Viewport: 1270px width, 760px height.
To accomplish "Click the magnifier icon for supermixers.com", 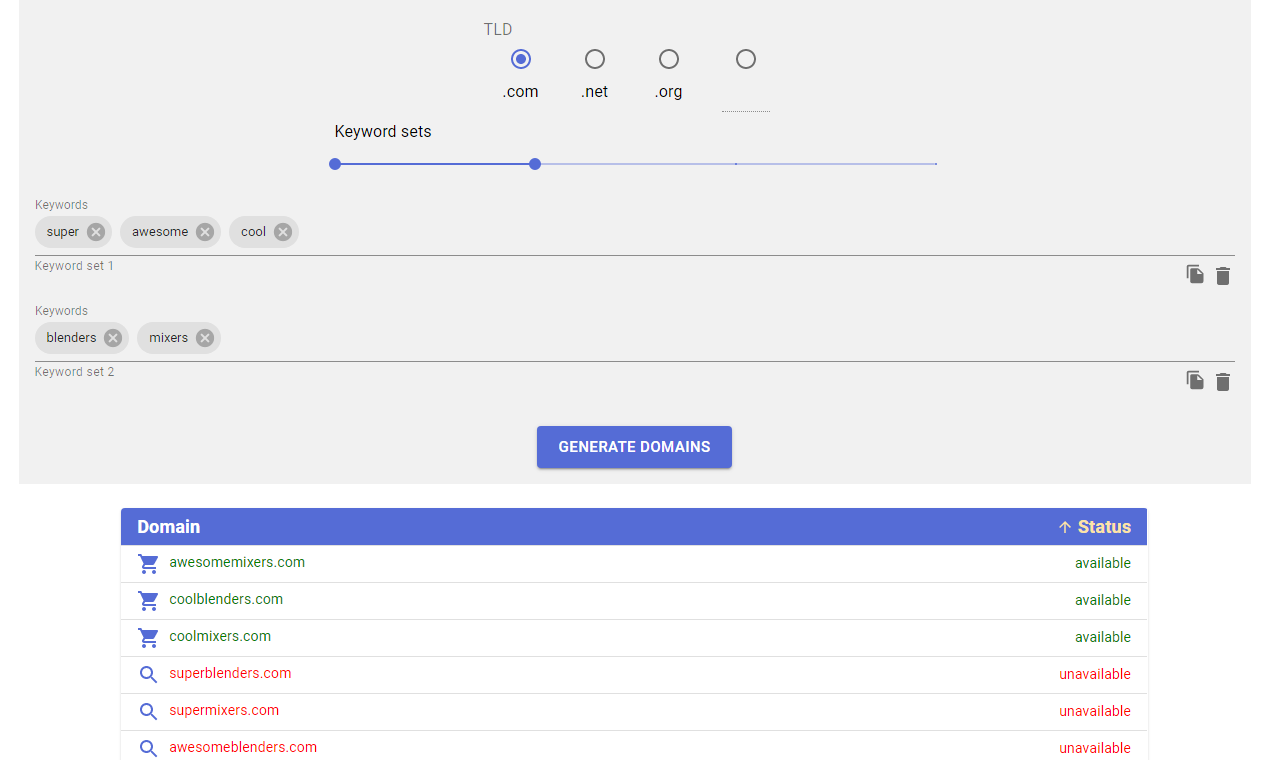I will (148, 711).
